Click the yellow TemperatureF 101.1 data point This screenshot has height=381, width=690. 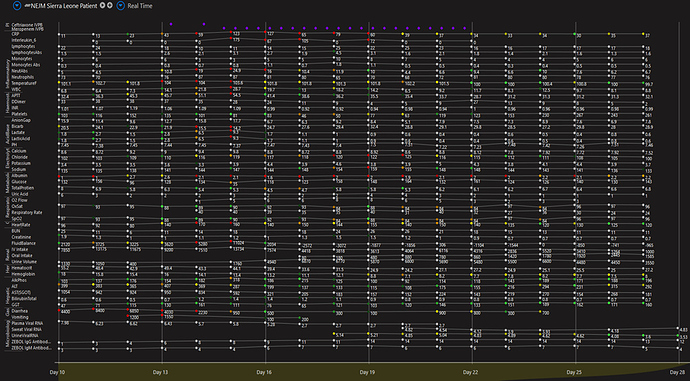(59, 83)
